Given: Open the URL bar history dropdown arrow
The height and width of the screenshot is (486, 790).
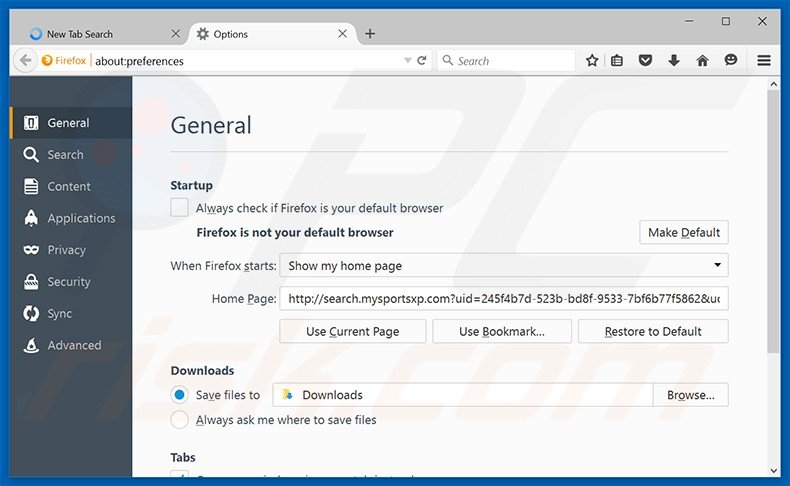Looking at the screenshot, I should click(407, 61).
